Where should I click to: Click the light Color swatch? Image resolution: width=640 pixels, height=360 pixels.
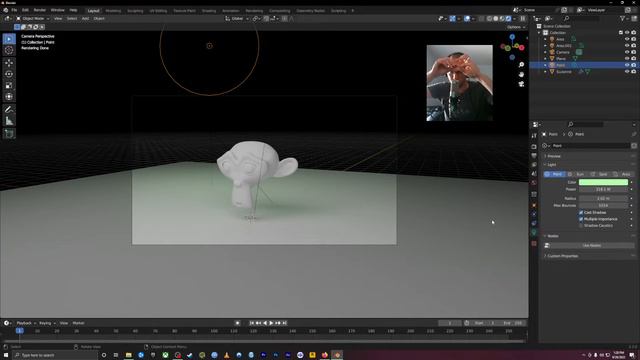(603, 182)
